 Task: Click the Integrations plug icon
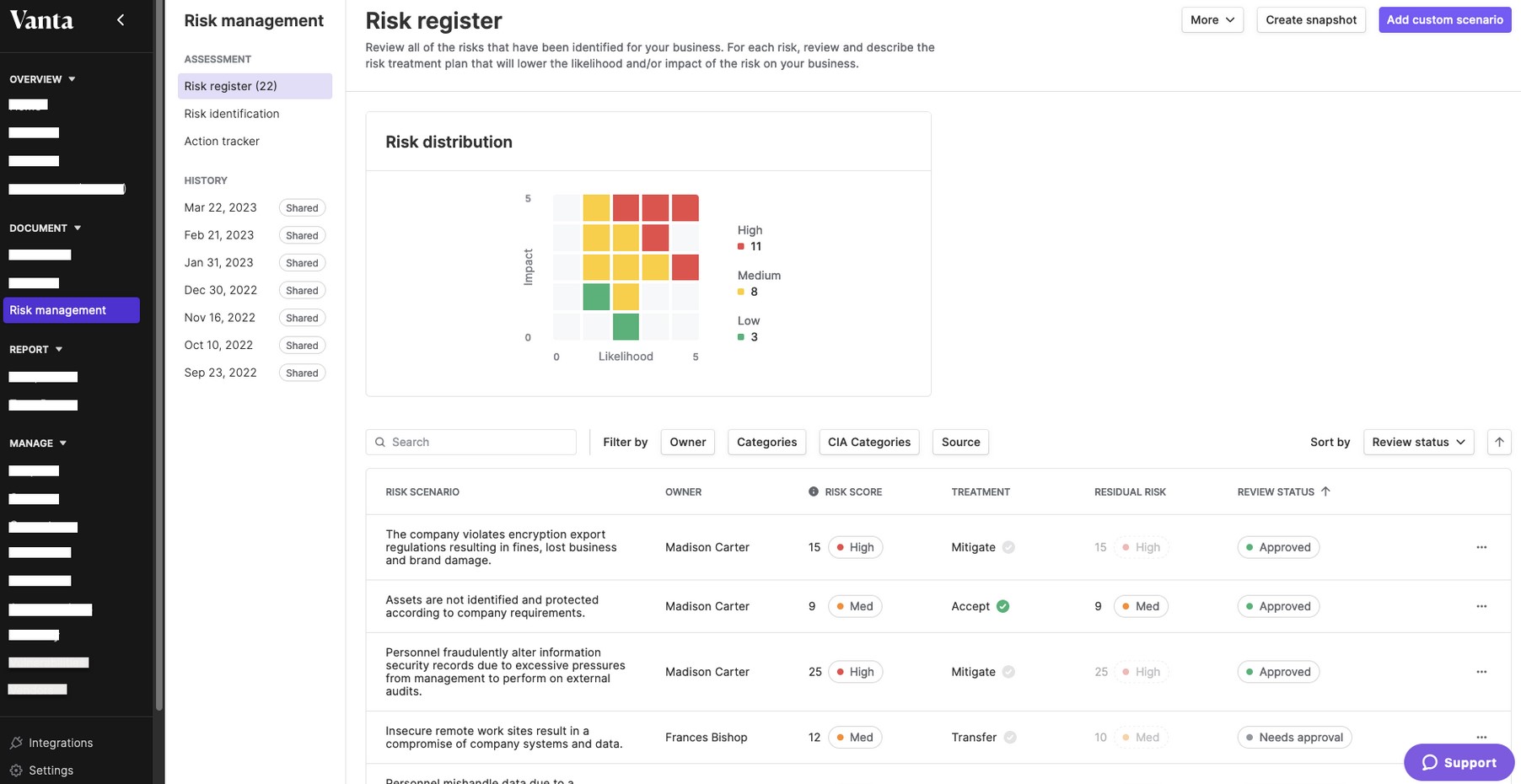16,743
